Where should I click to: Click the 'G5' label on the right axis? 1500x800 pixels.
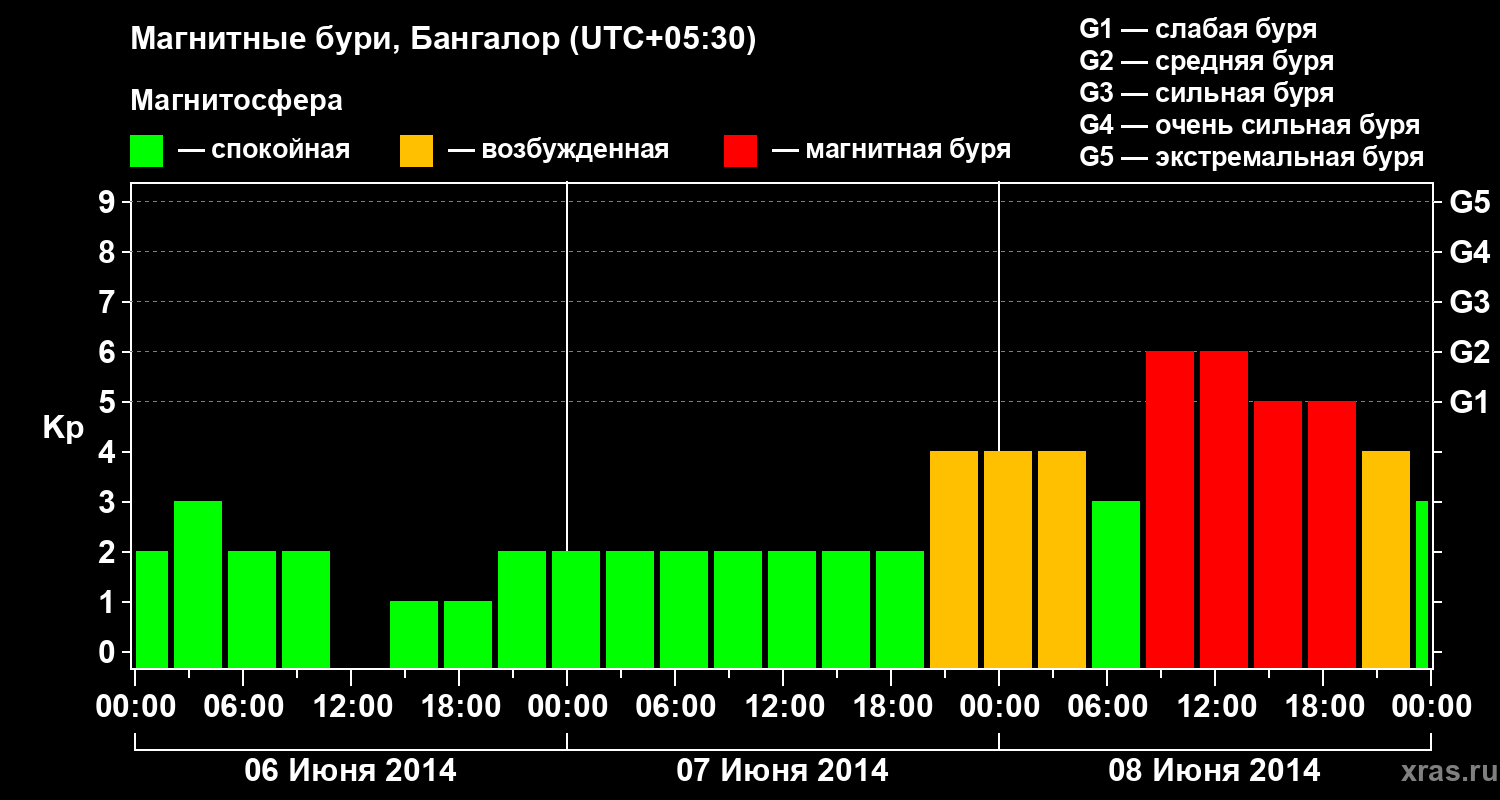(1469, 202)
